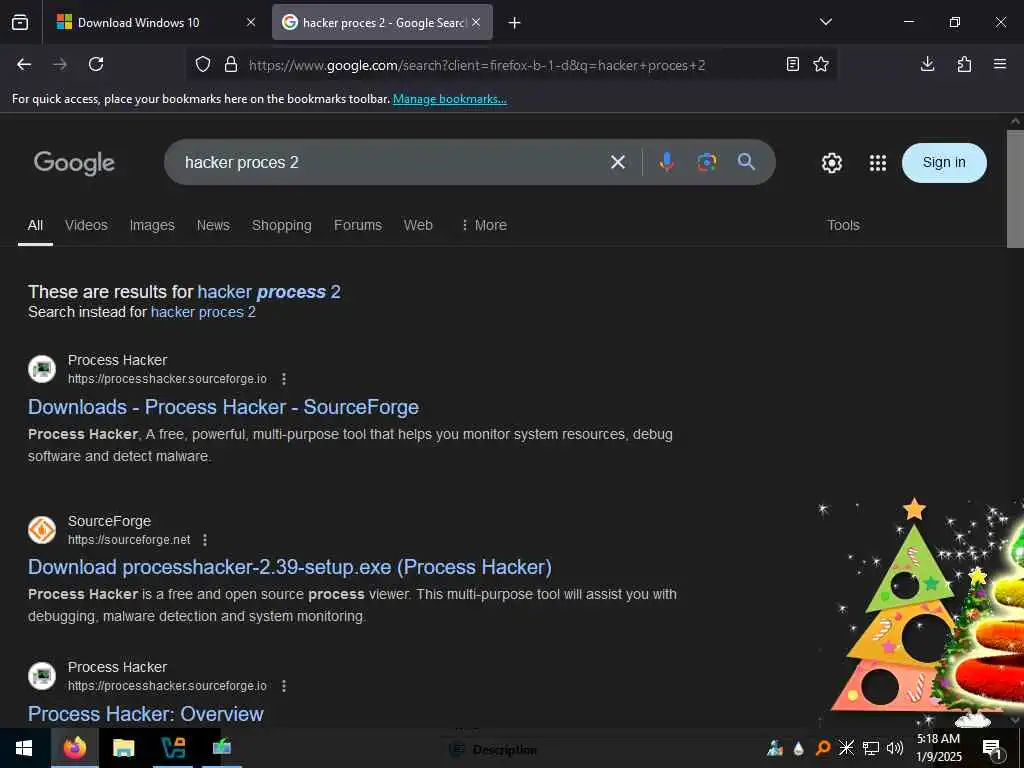This screenshot has width=1024, height=768.
Task: Open Google quick settings gear
Action: 831,163
